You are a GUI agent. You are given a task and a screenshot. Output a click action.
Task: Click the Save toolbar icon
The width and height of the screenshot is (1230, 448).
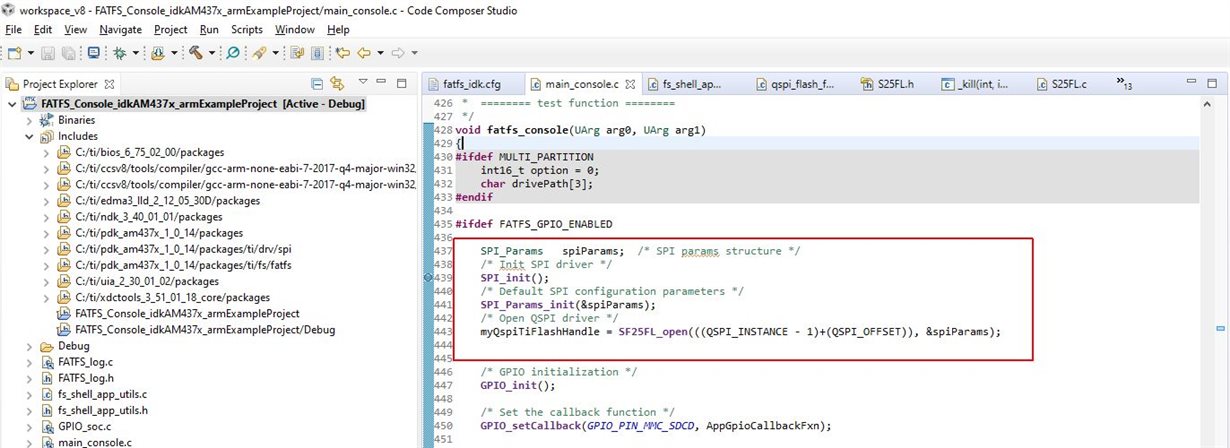47,52
